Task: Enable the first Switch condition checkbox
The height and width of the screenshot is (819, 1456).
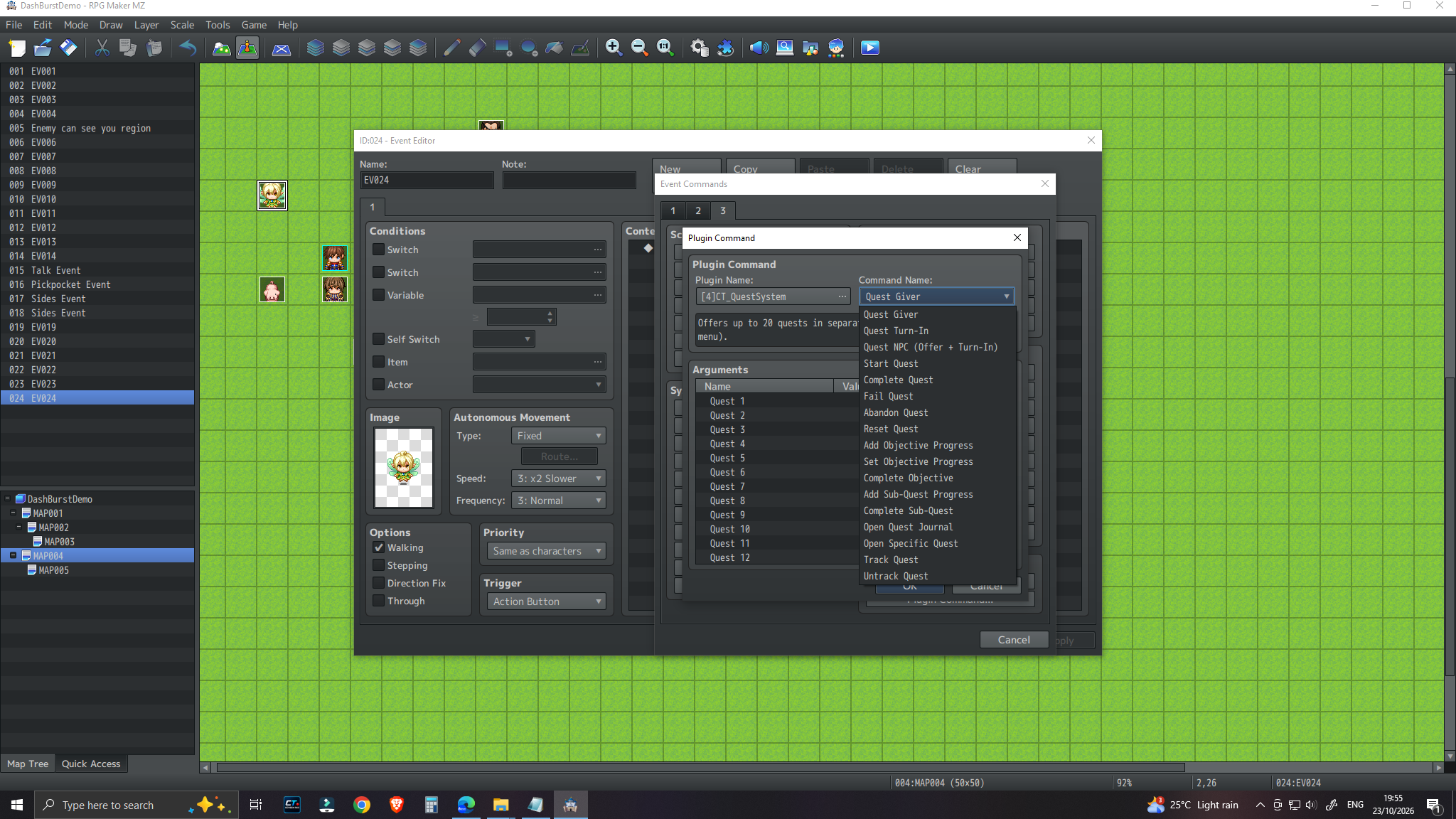Action: click(378, 250)
